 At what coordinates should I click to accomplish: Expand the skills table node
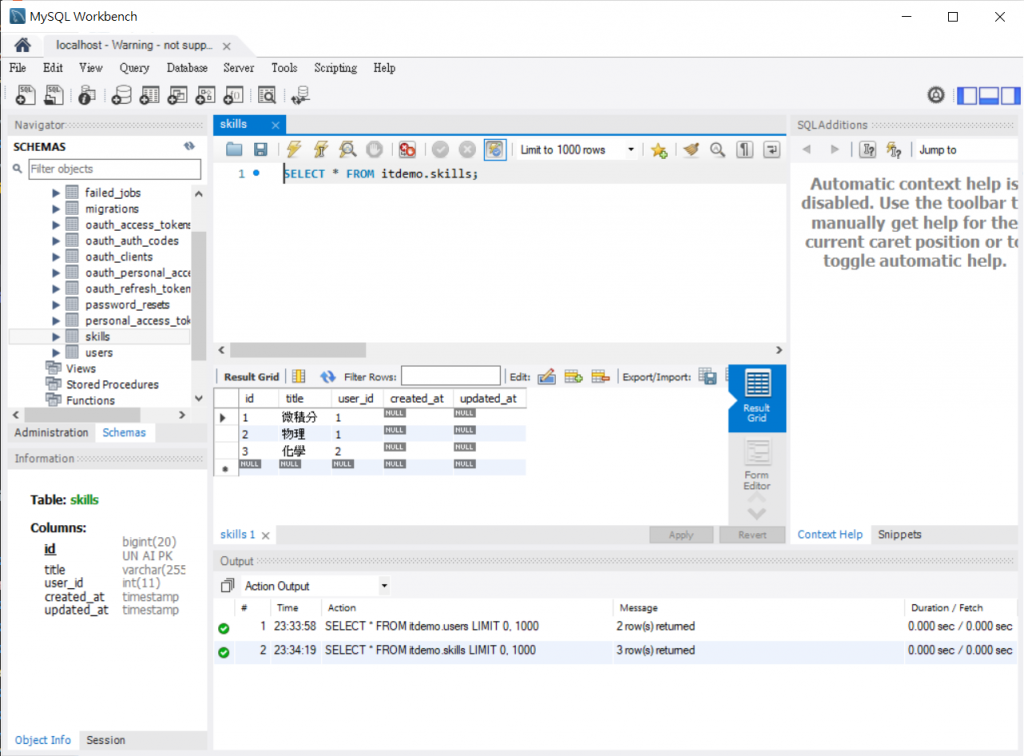tap(56, 337)
